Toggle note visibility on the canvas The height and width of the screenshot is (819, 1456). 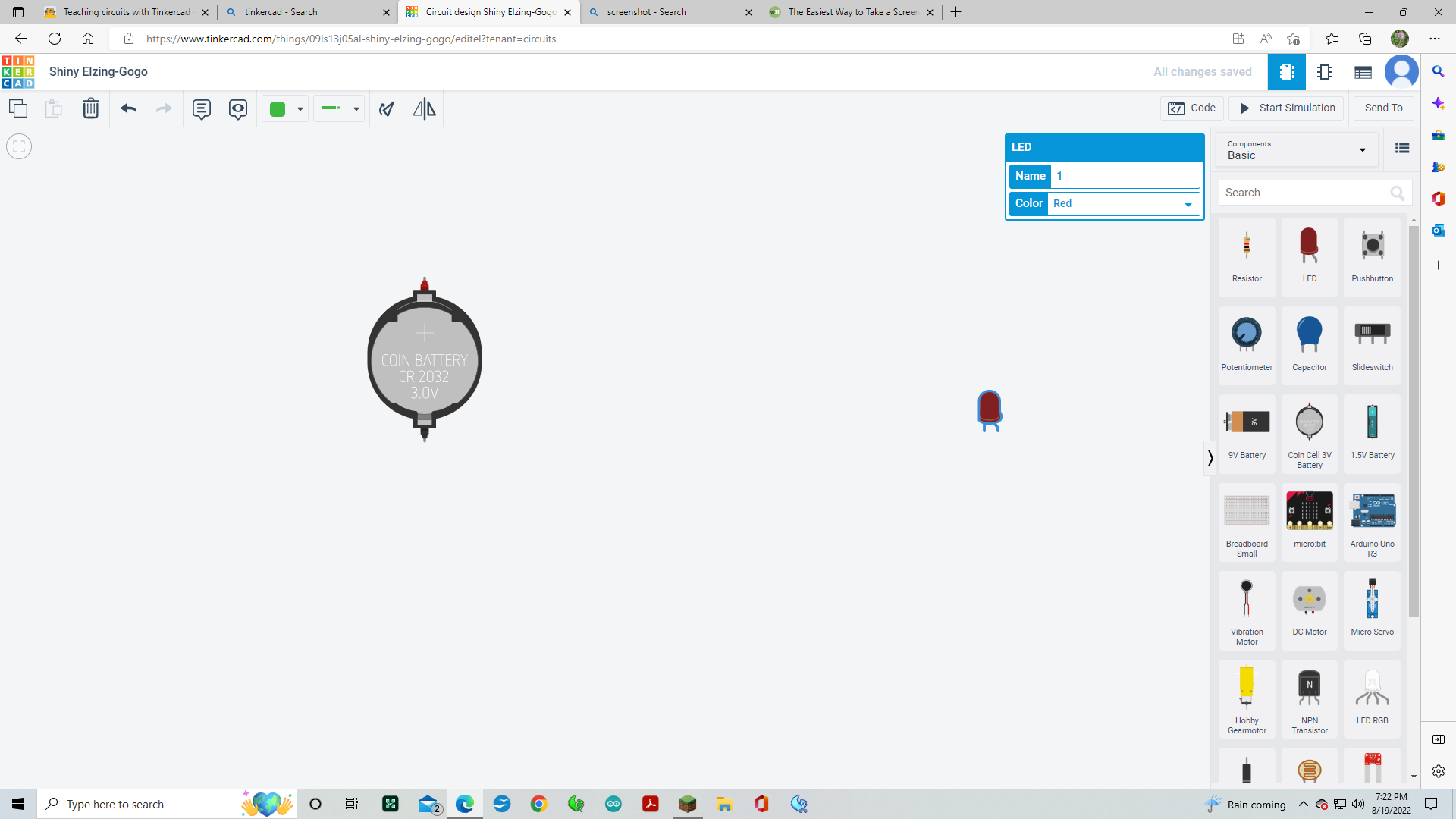(238, 108)
